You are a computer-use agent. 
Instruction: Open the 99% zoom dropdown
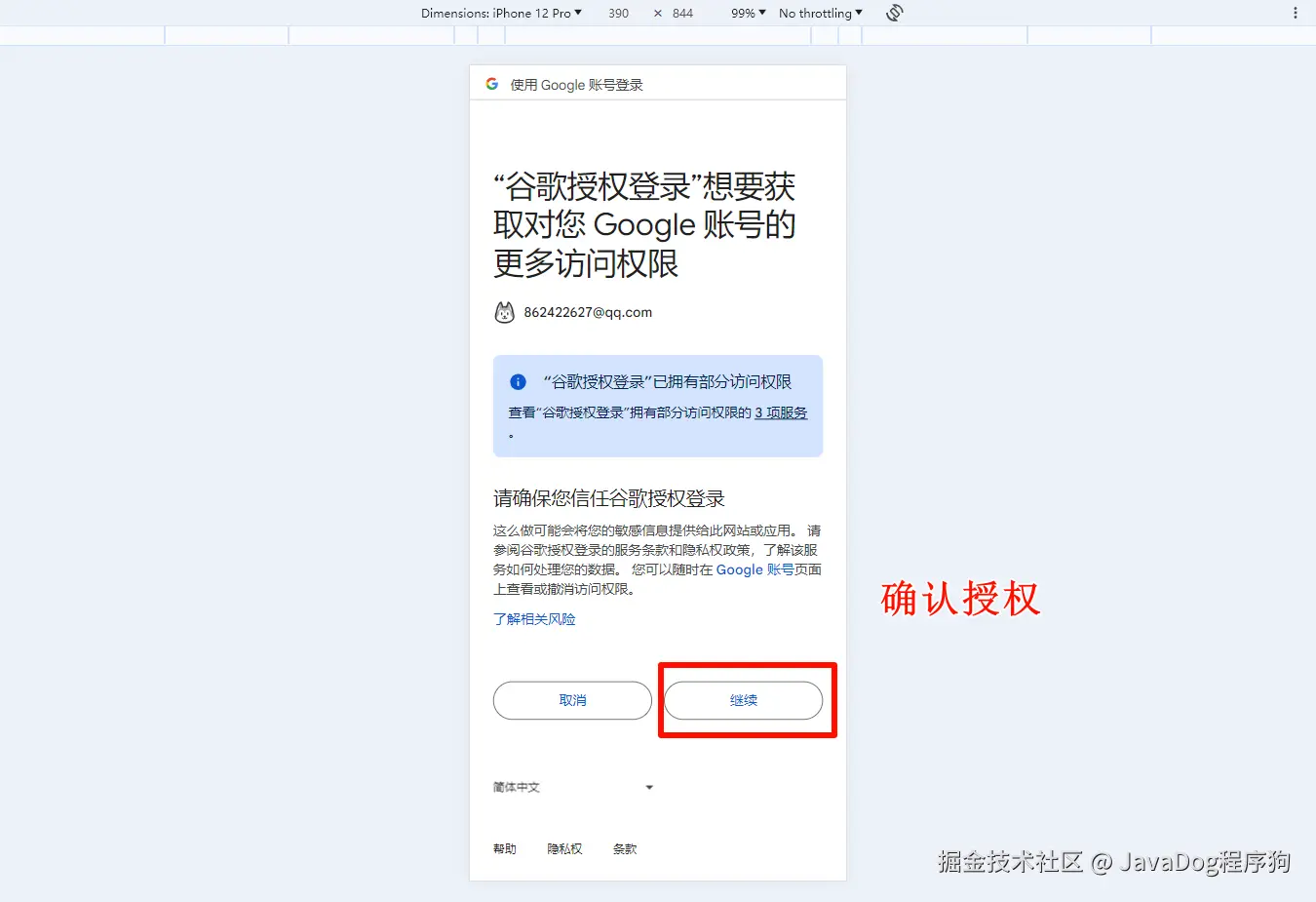(x=749, y=13)
